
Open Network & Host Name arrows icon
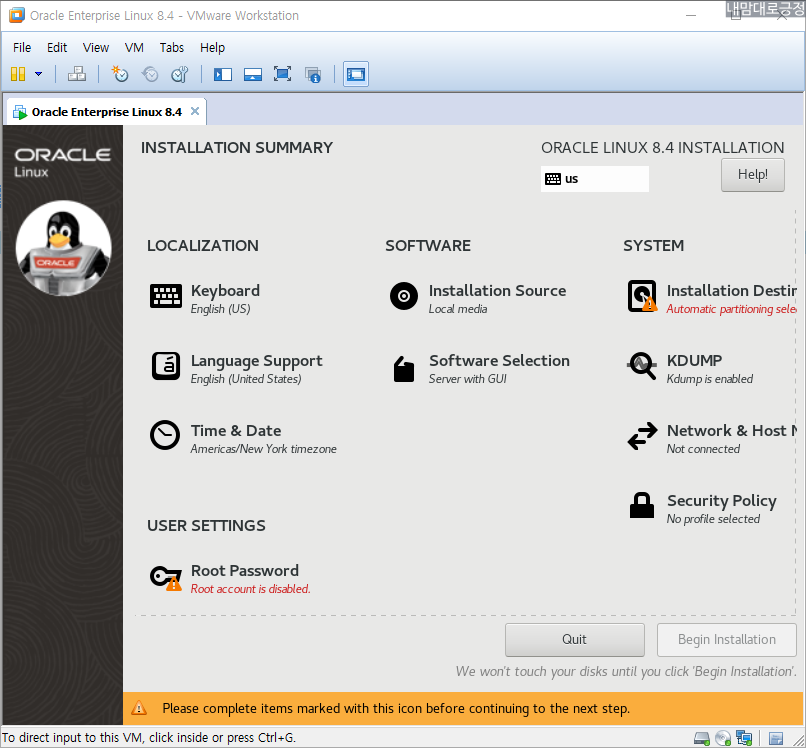click(x=642, y=436)
